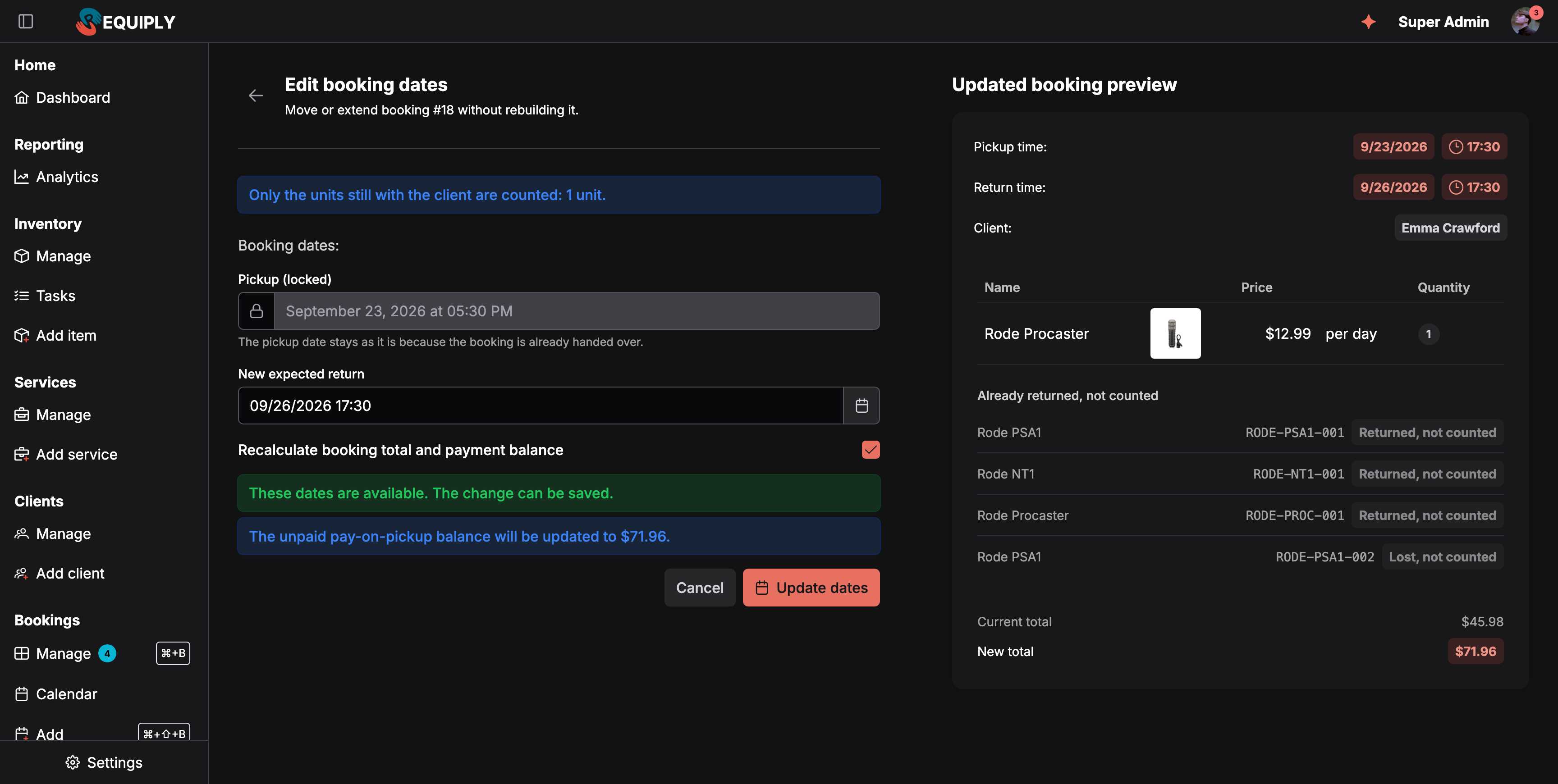Click the clock icon in Return time
Image resolution: width=1558 pixels, height=784 pixels.
coord(1457,187)
